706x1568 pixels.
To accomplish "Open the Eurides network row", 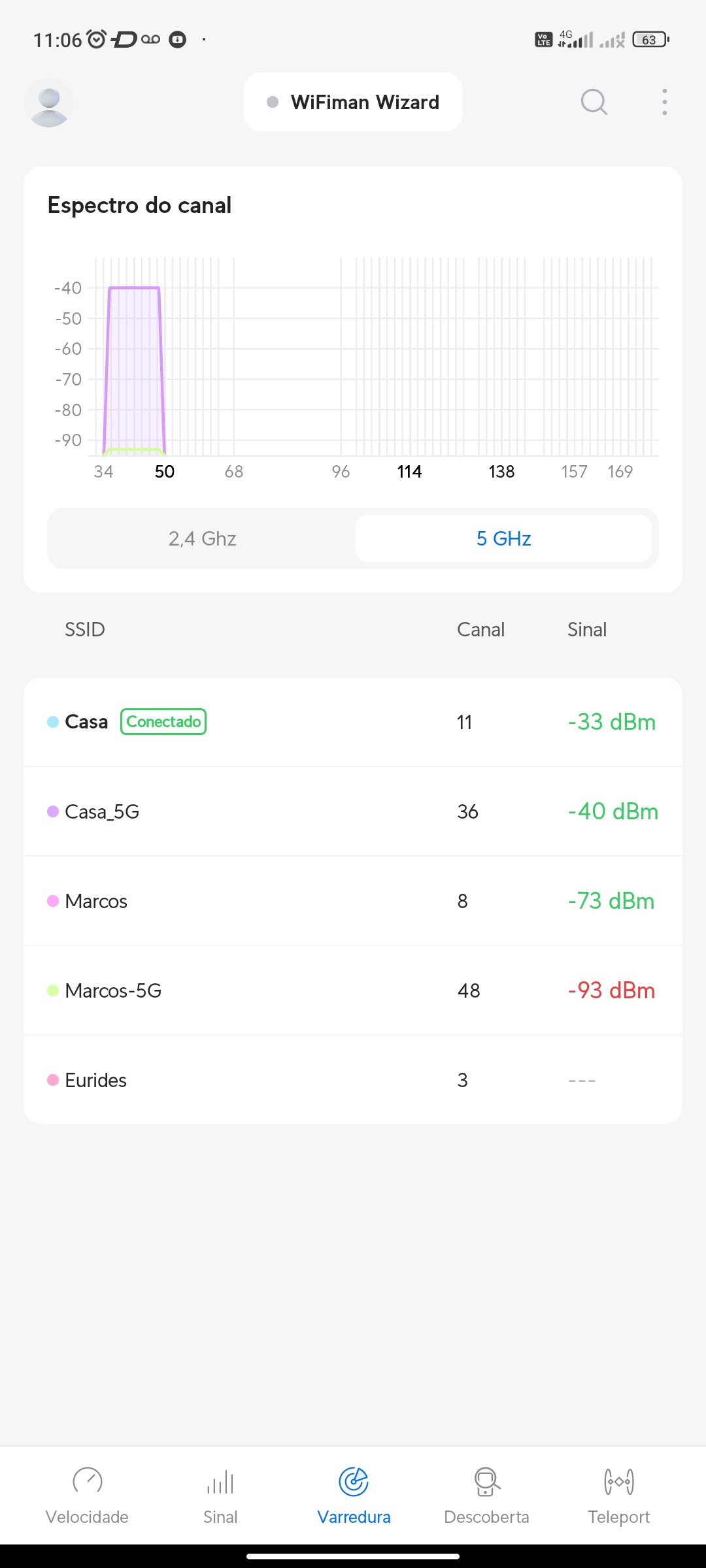I will (353, 1080).
